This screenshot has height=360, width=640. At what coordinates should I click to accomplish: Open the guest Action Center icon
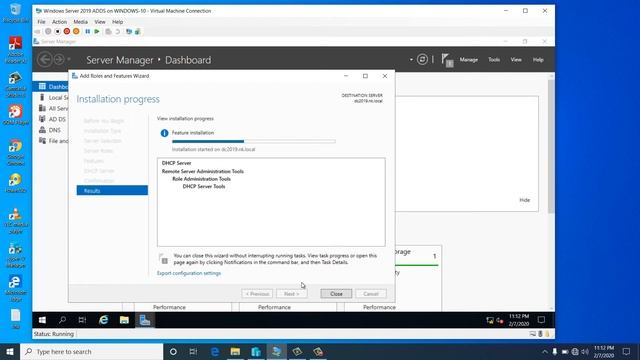tap(541, 320)
